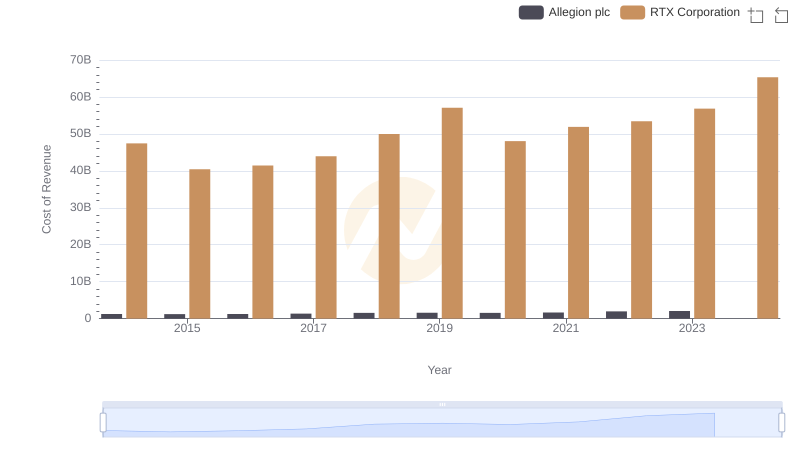800x461 pixels.
Task: Click the 60B y-axis label
Action: (81, 97)
